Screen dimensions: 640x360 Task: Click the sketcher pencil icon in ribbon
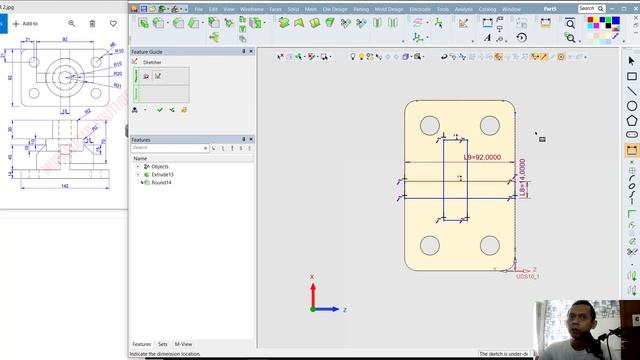[463, 23]
